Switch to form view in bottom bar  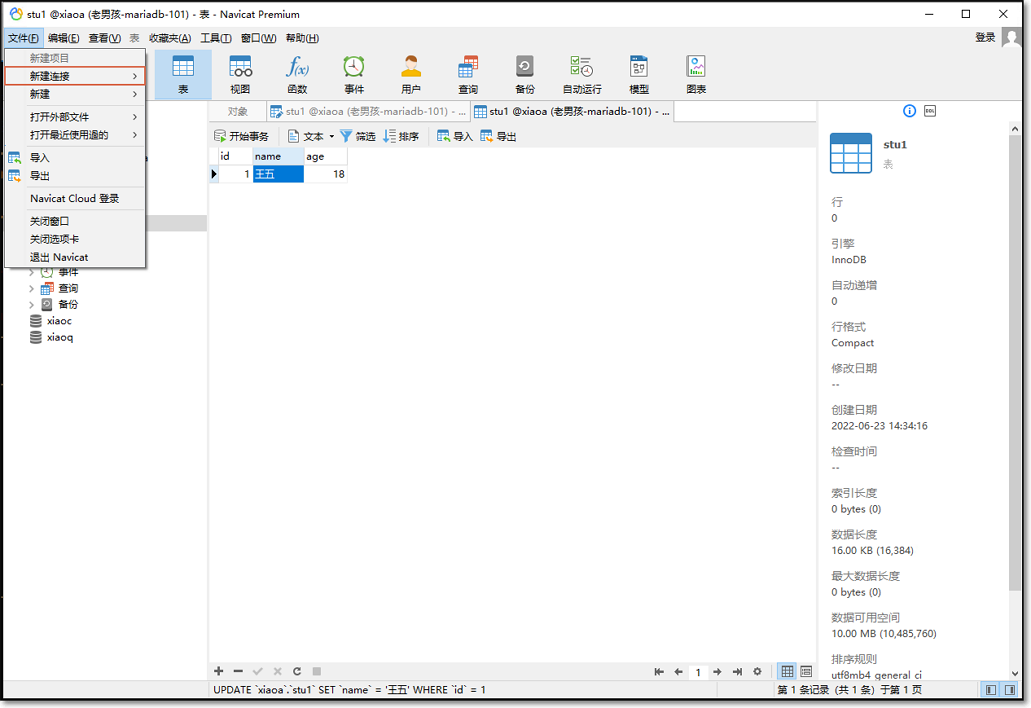coord(806,672)
